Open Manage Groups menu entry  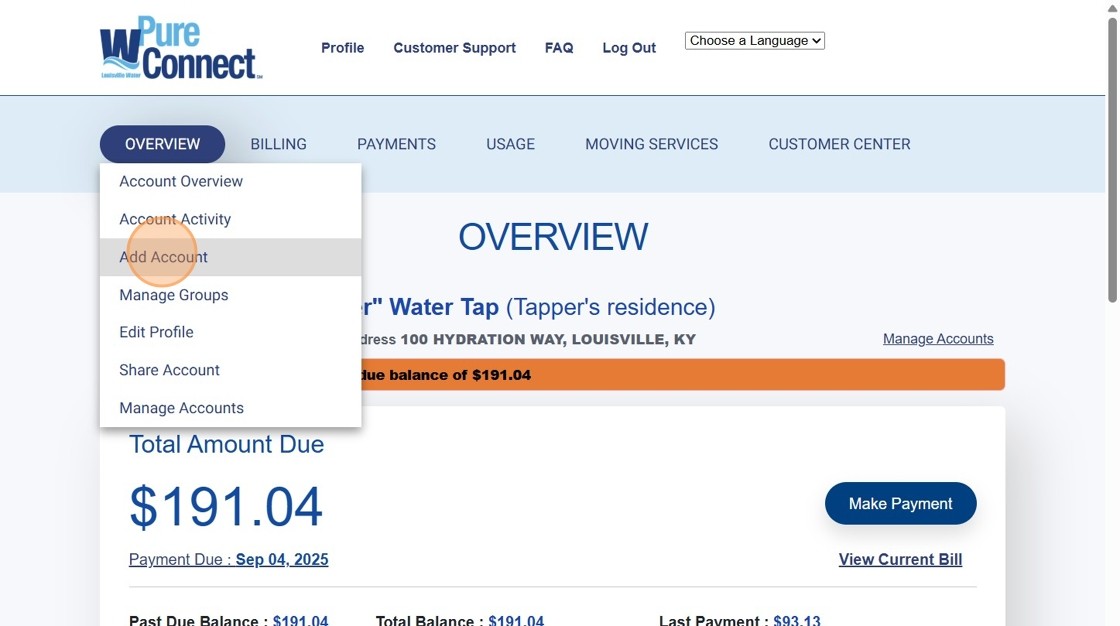[174, 295]
